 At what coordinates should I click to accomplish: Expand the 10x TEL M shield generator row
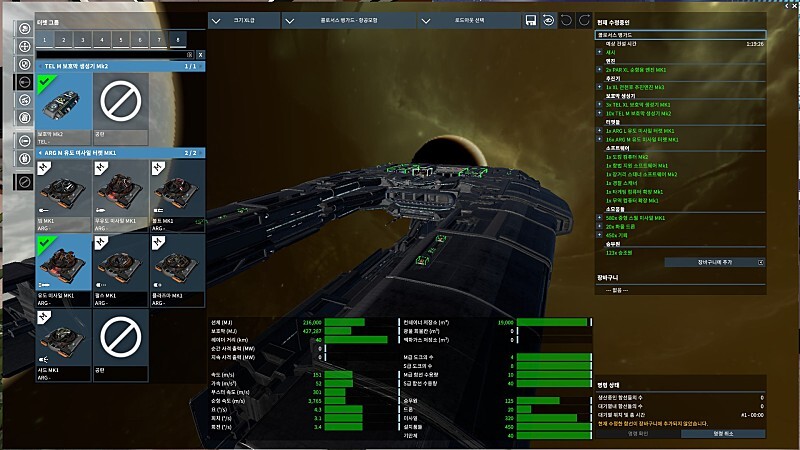coord(599,113)
